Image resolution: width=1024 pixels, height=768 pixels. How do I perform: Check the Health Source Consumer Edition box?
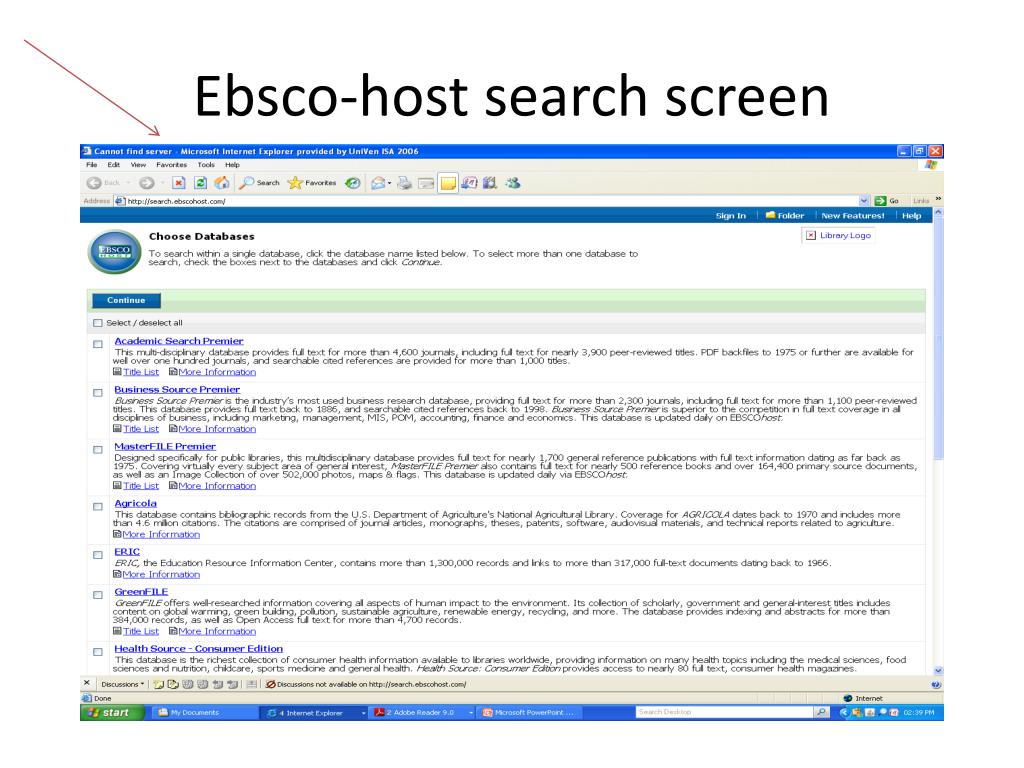pos(98,652)
